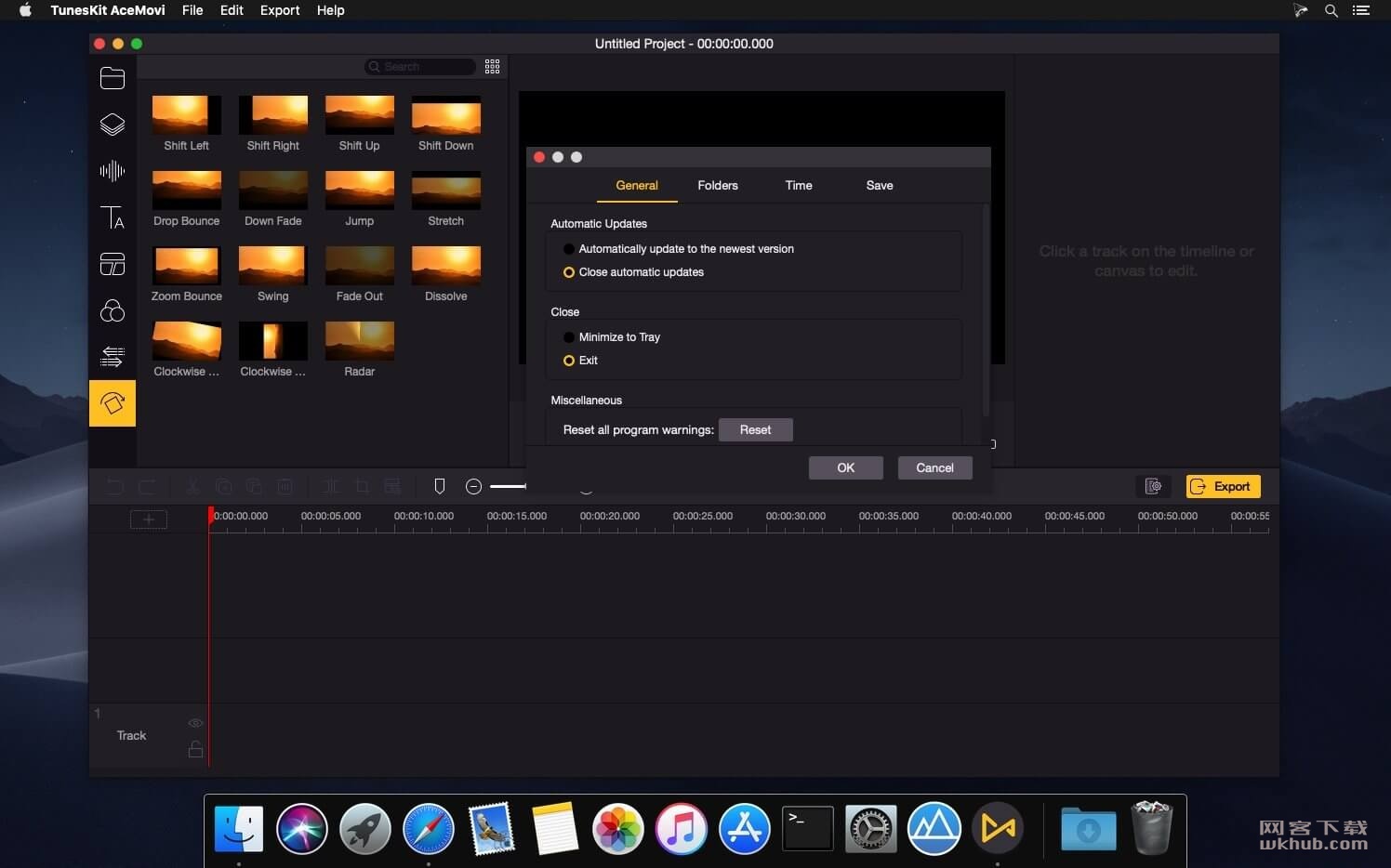Open the Filters three-circles panel icon
This screenshot has width=1391, height=868.
(x=113, y=310)
